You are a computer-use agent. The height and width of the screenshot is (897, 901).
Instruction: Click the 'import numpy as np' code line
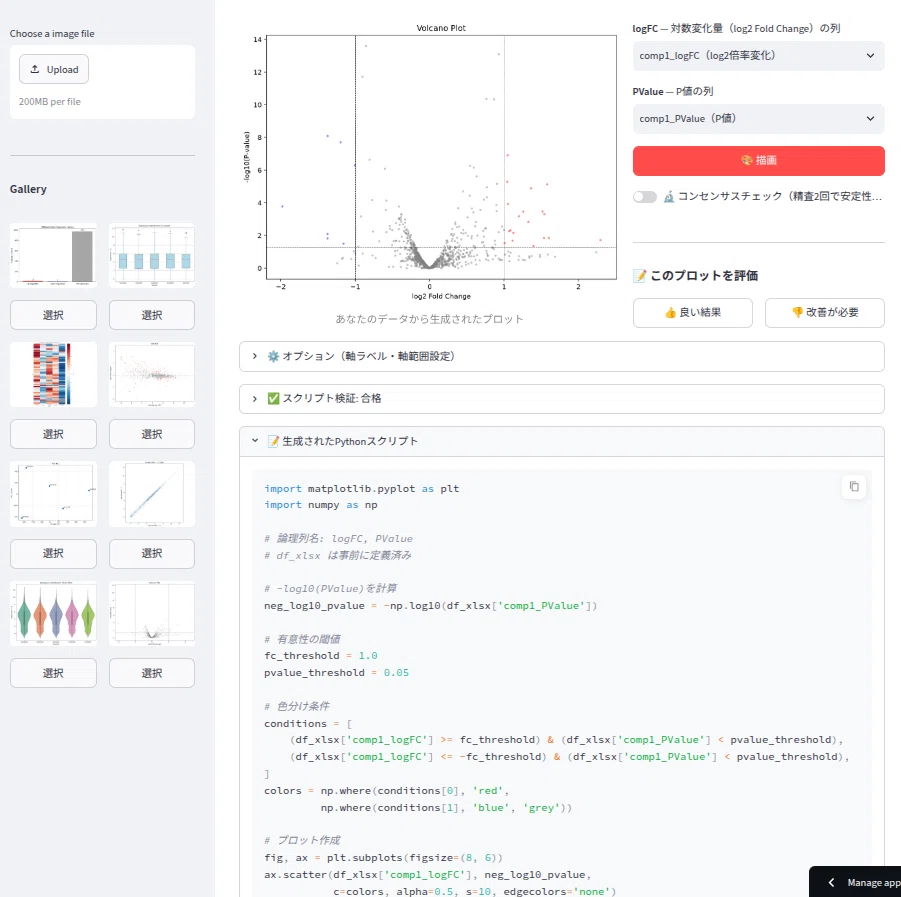coord(321,505)
